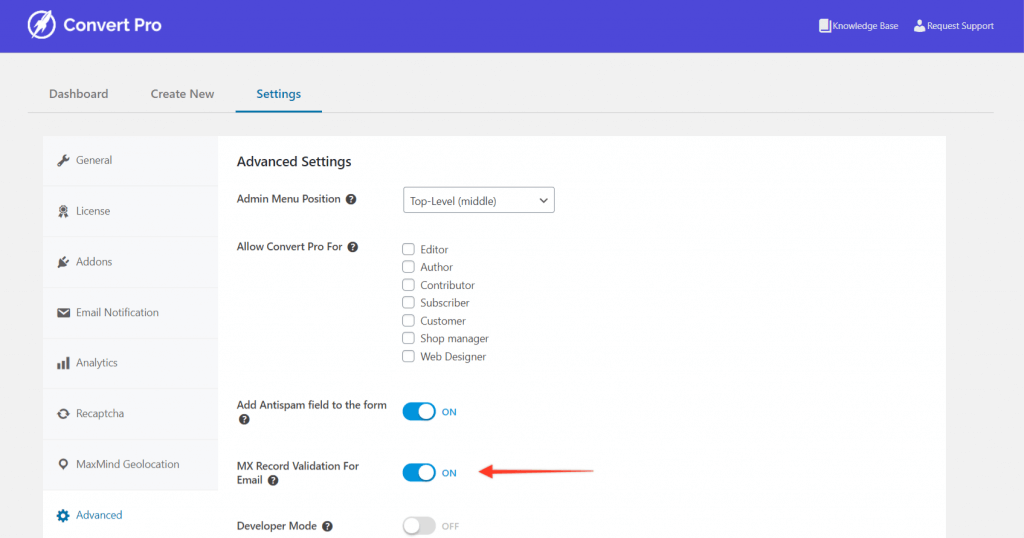1024x538 pixels.
Task: Enable Convert Pro for Shop manager
Action: [x=408, y=338]
